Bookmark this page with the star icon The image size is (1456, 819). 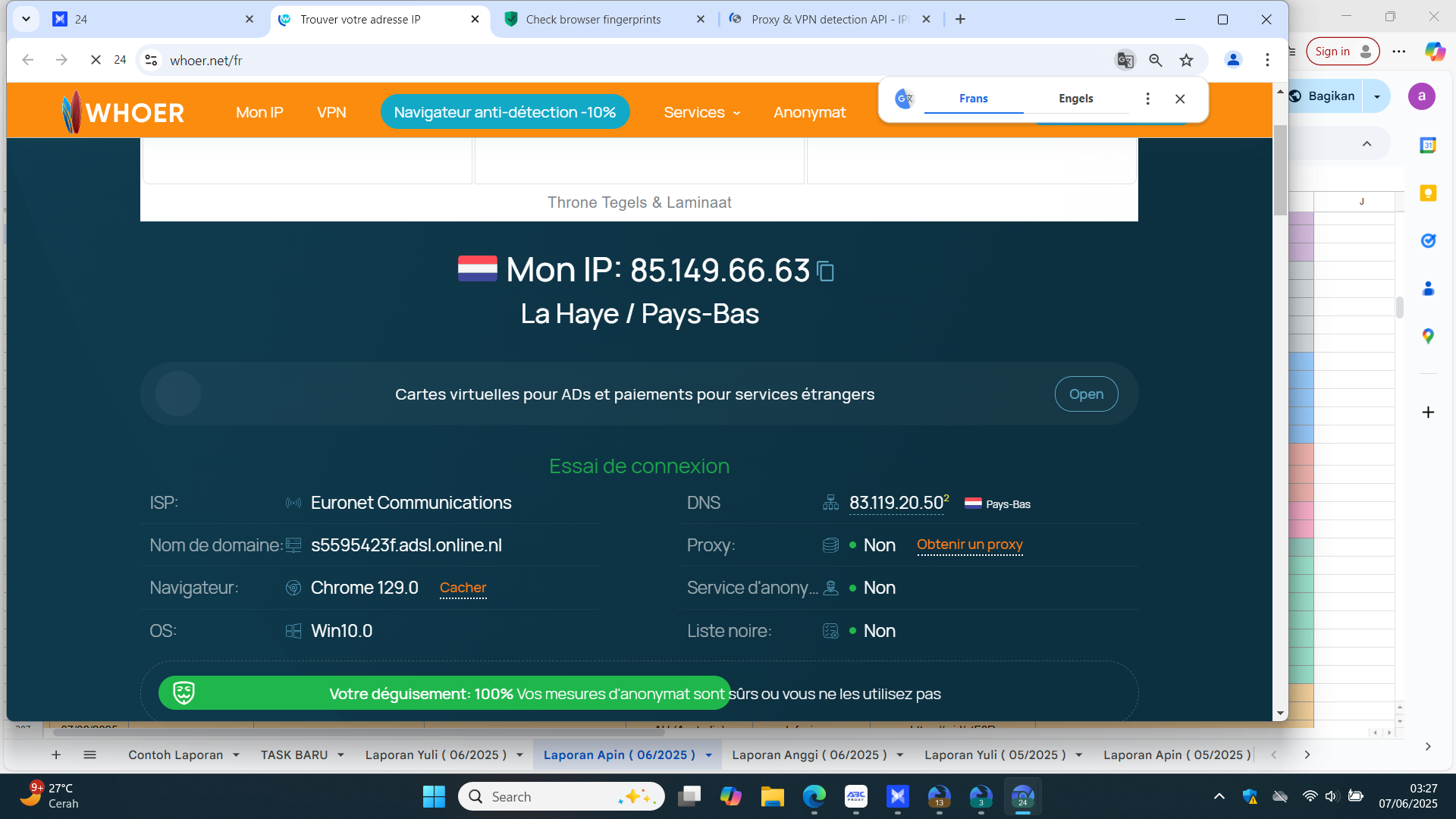[1187, 61]
